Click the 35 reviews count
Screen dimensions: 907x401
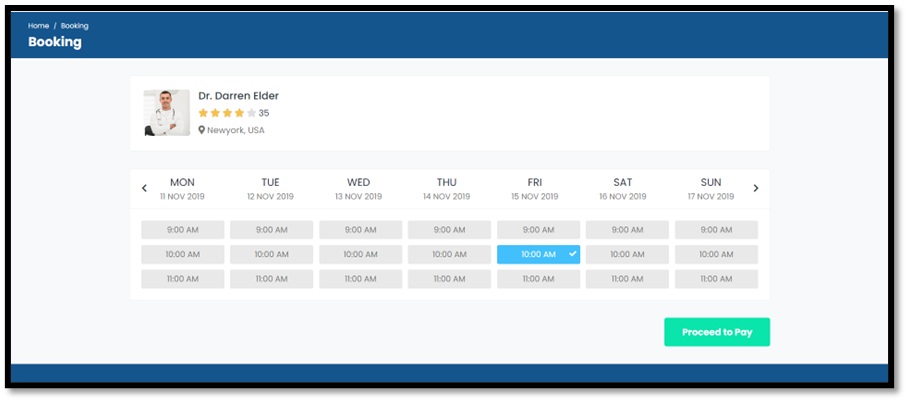pos(264,113)
